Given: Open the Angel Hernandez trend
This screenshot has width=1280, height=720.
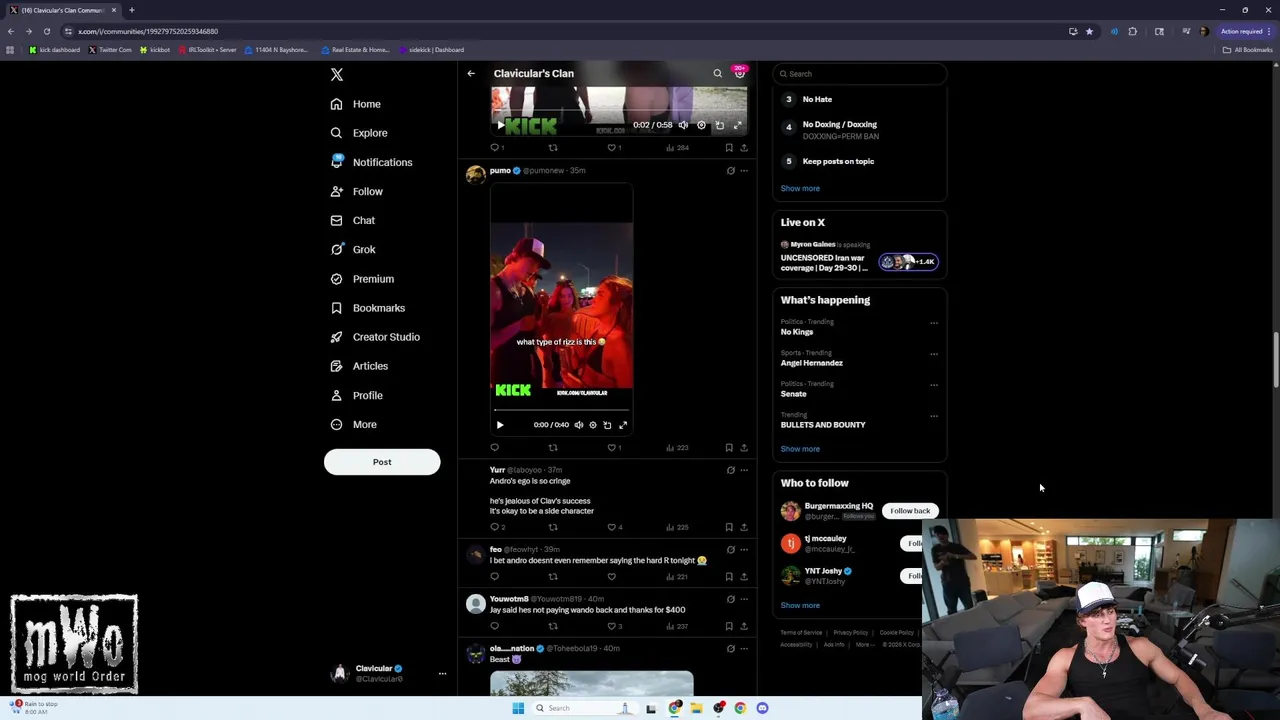Looking at the screenshot, I should coord(812,363).
